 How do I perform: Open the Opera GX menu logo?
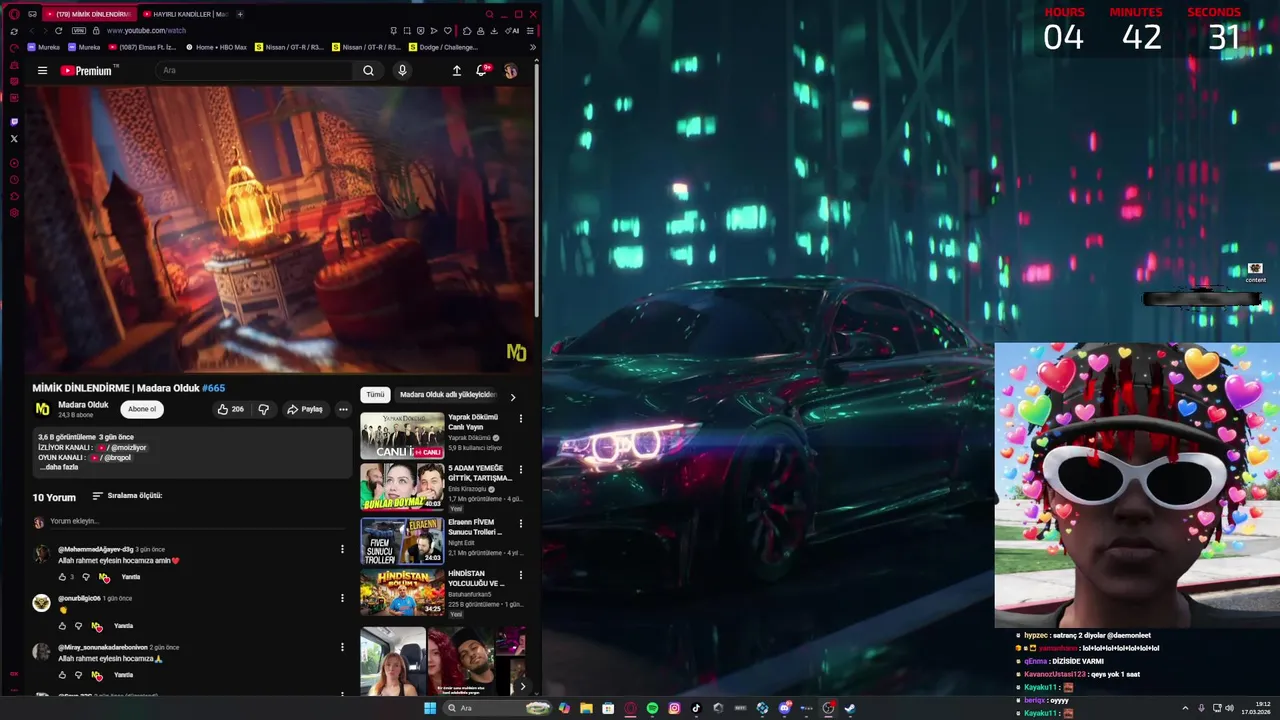[14, 14]
